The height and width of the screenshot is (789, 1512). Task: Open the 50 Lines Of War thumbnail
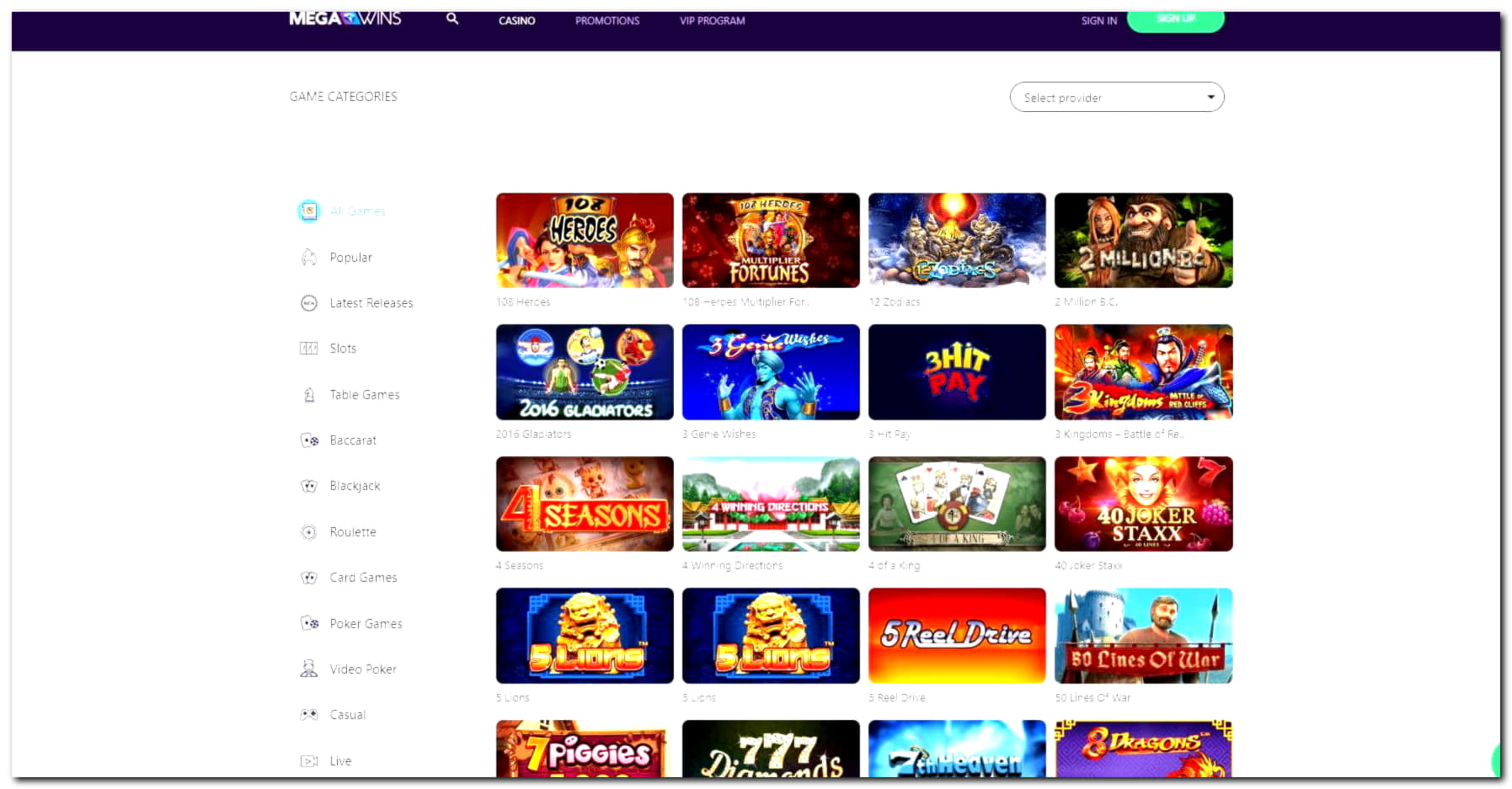click(x=1144, y=636)
